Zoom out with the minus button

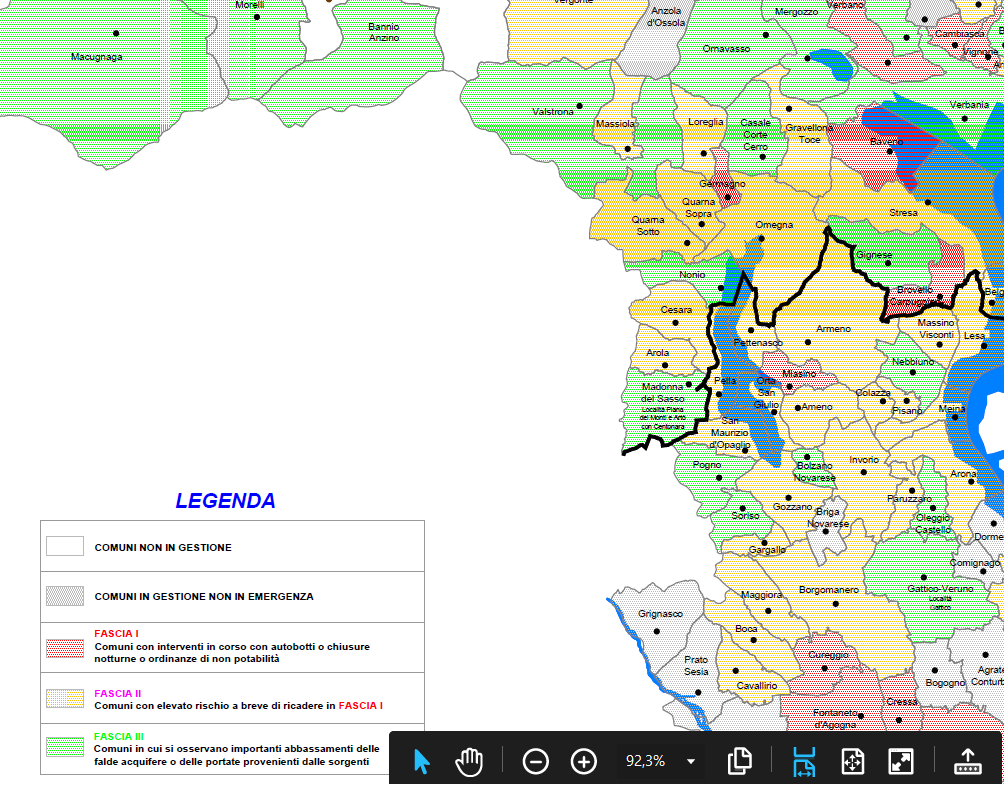(x=536, y=762)
